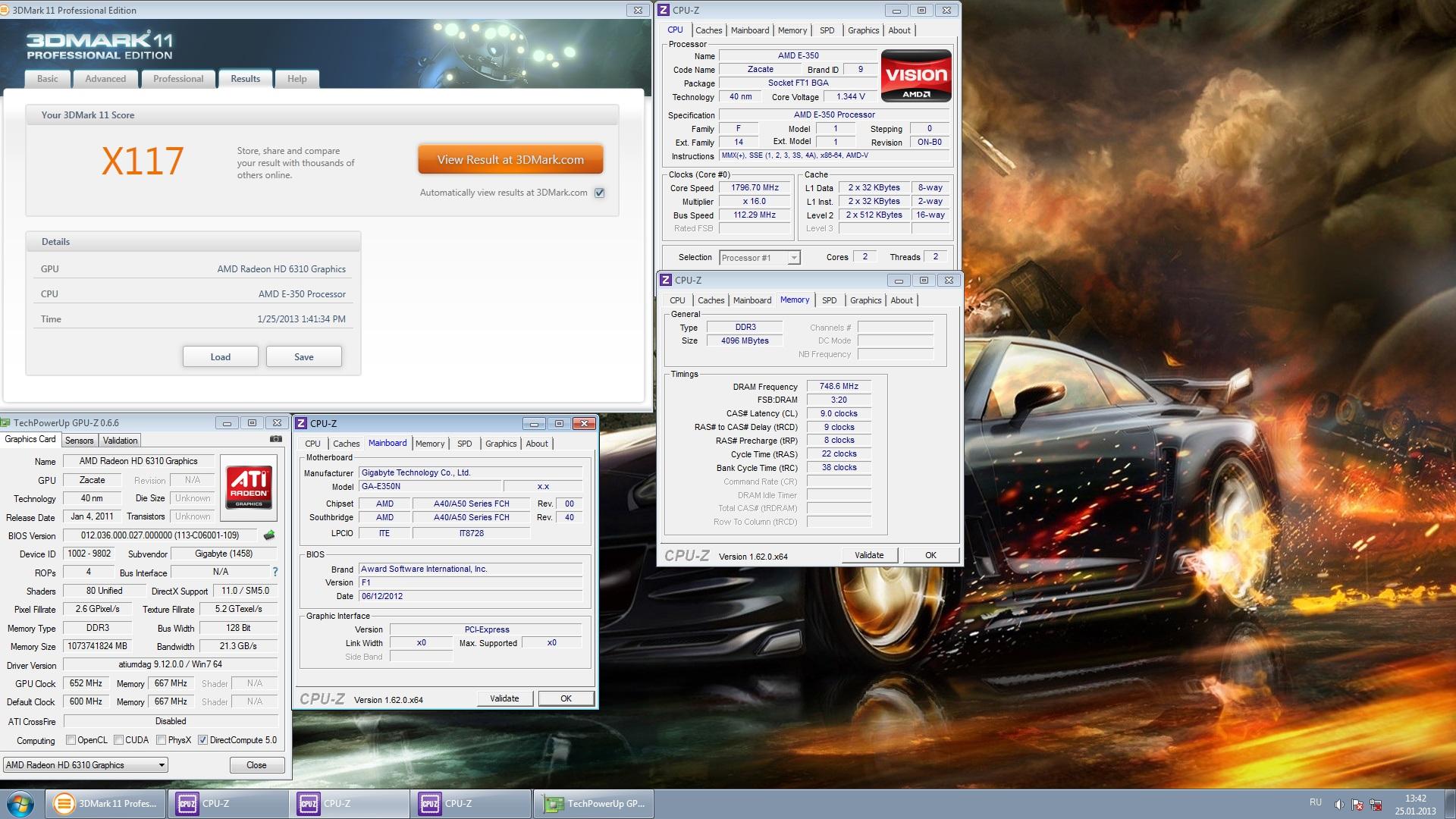The width and height of the screenshot is (1456, 819).
Task: Click the Bus Interface question mark icon
Action: [275, 572]
